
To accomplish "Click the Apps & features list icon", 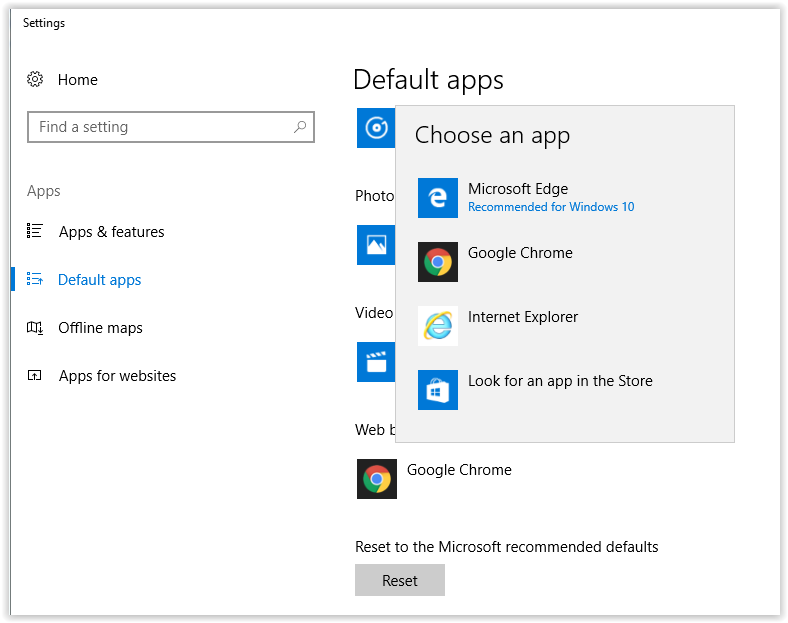I will 36,231.
